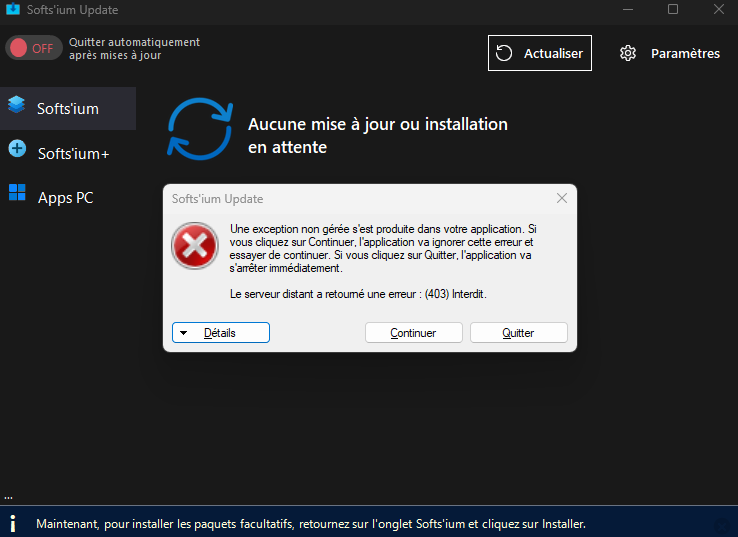Click the ellipsis above the info bar
Viewport: 738px width, 537px height.
click(x=8, y=497)
